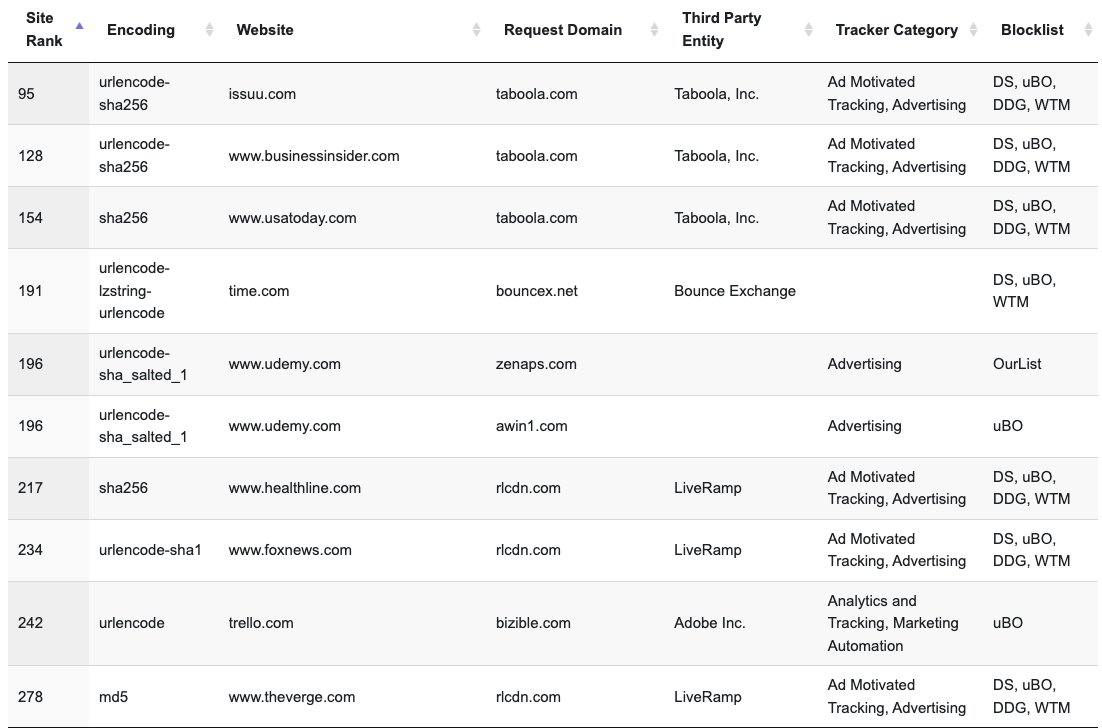Click the Third Party Entity sort arrows
This screenshot has width=1102, height=728.
808,30
